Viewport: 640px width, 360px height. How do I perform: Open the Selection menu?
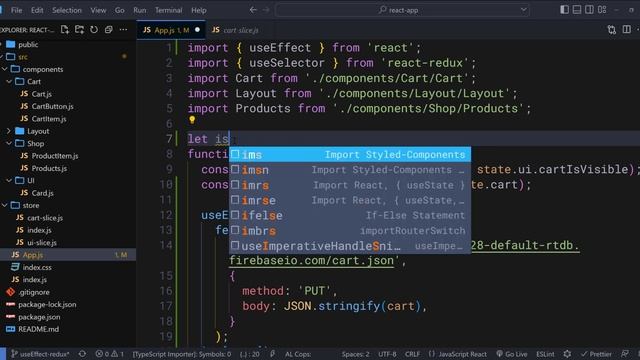pyautogui.click(x=67, y=10)
